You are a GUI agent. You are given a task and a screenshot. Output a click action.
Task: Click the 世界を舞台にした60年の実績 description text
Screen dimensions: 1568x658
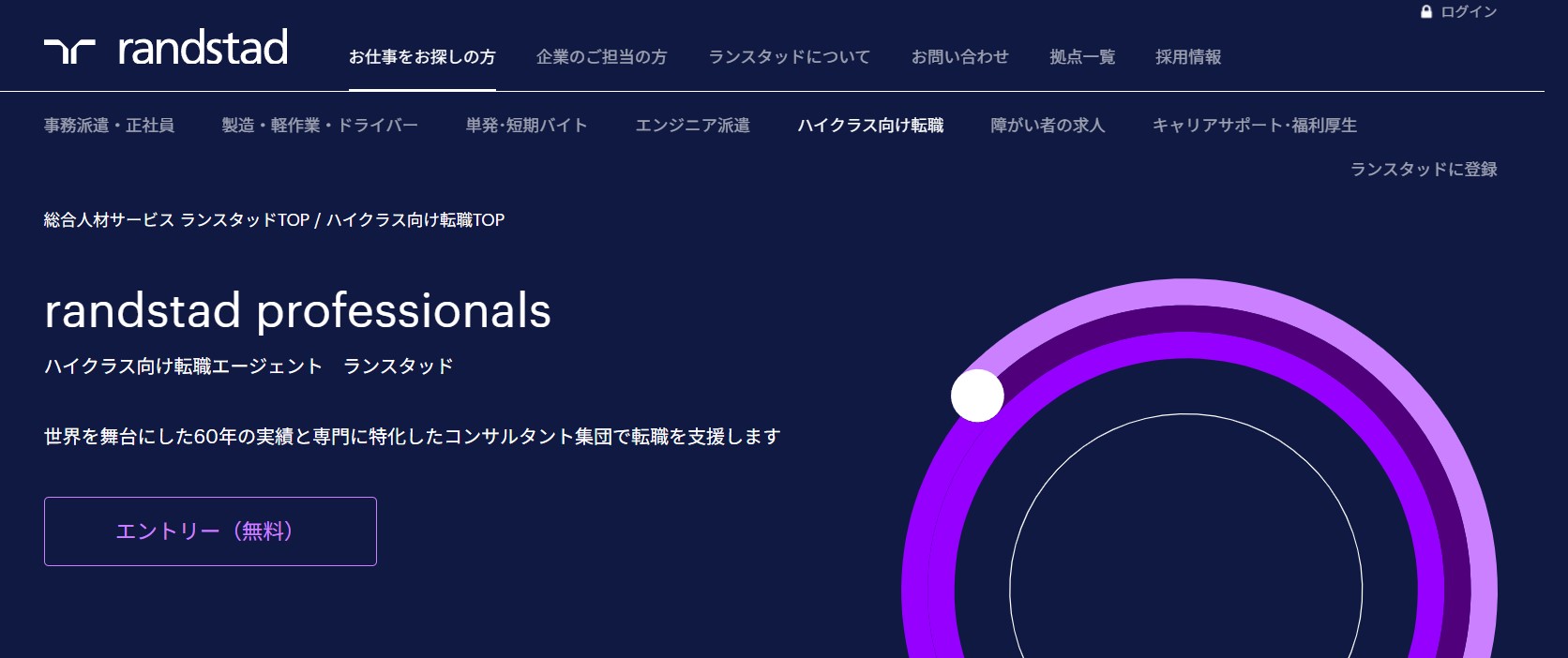click(412, 437)
